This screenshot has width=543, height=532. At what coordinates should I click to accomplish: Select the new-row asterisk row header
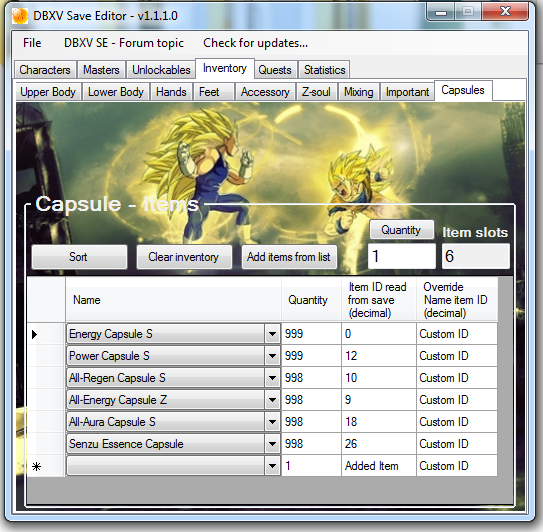(x=46, y=466)
